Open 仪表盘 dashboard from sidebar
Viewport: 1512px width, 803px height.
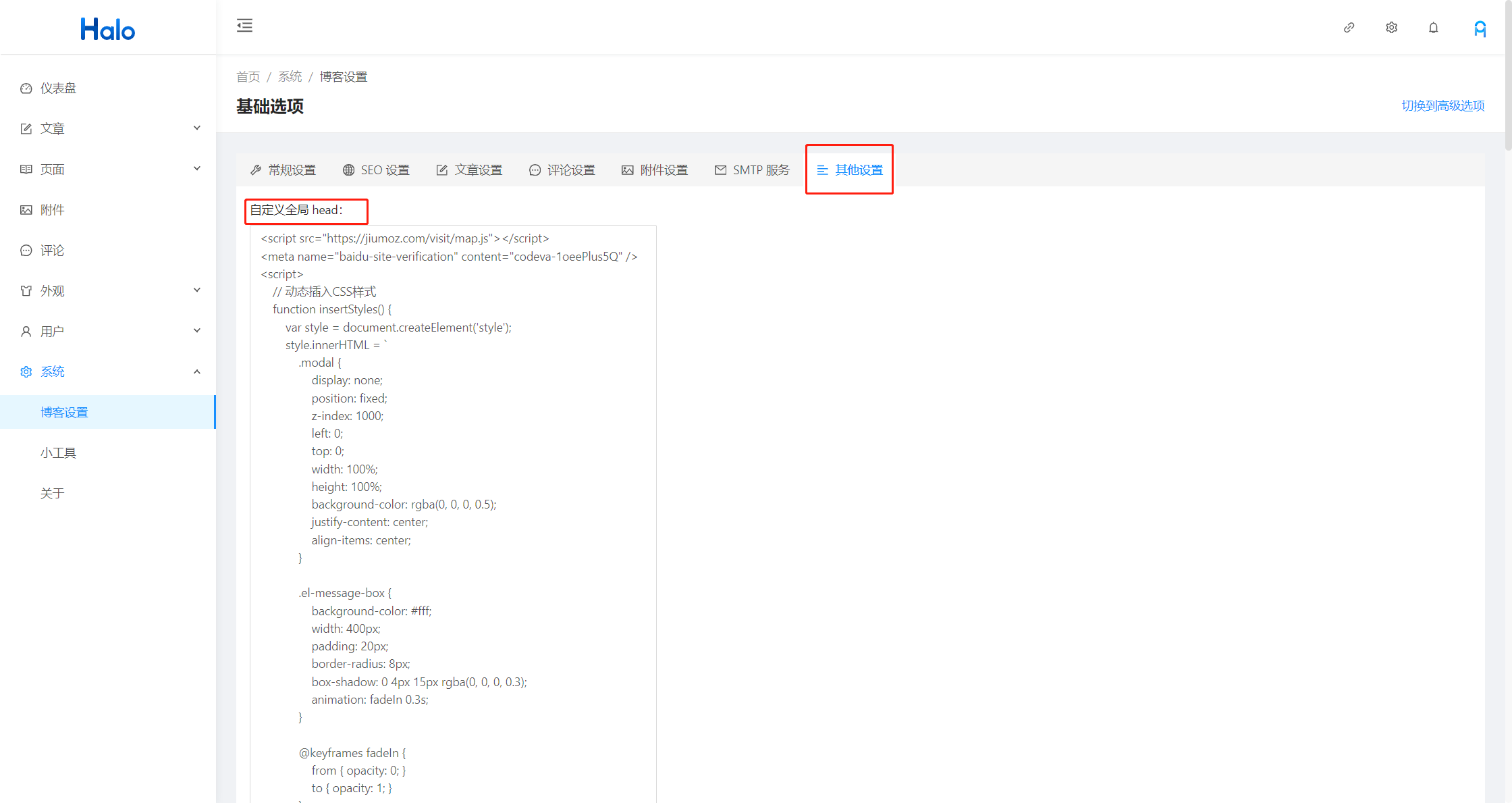[x=58, y=88]
